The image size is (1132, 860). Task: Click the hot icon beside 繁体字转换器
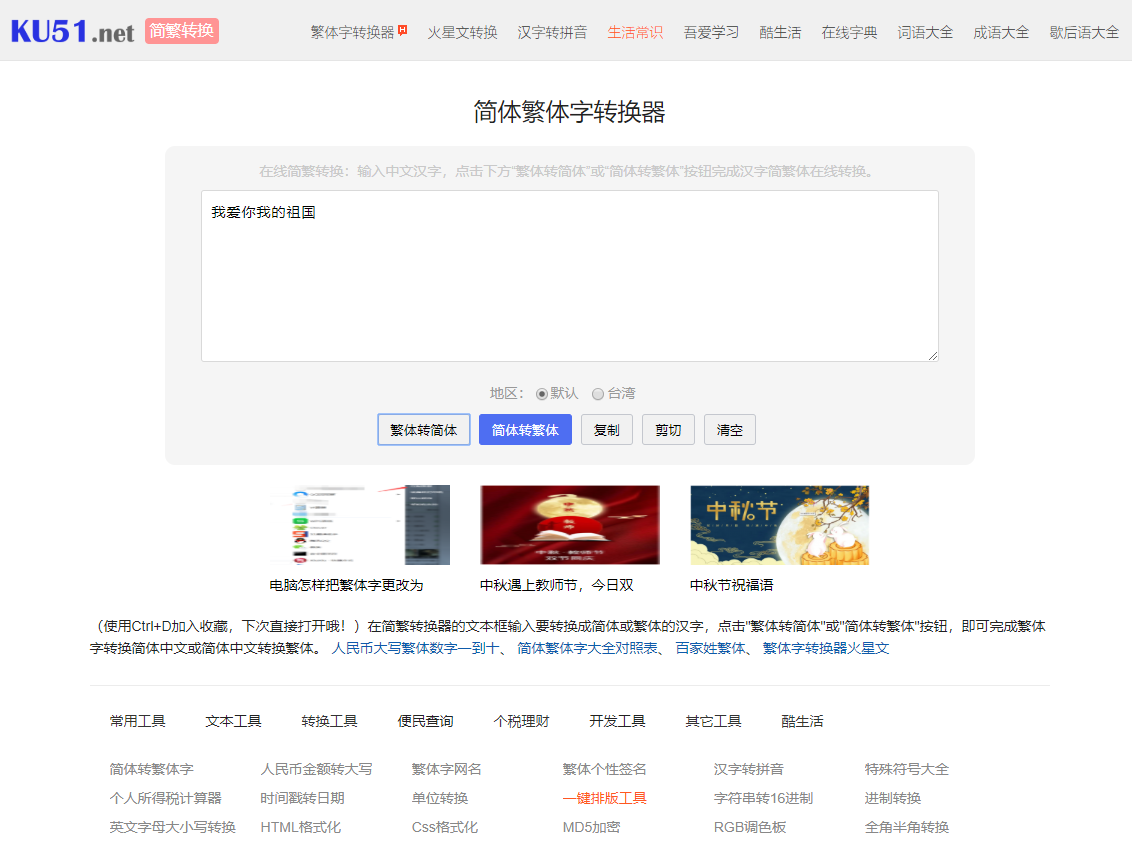point(403,30)
